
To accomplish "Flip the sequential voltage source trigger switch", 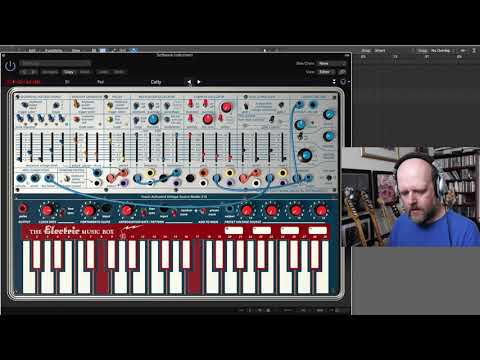I will (25, 105).
